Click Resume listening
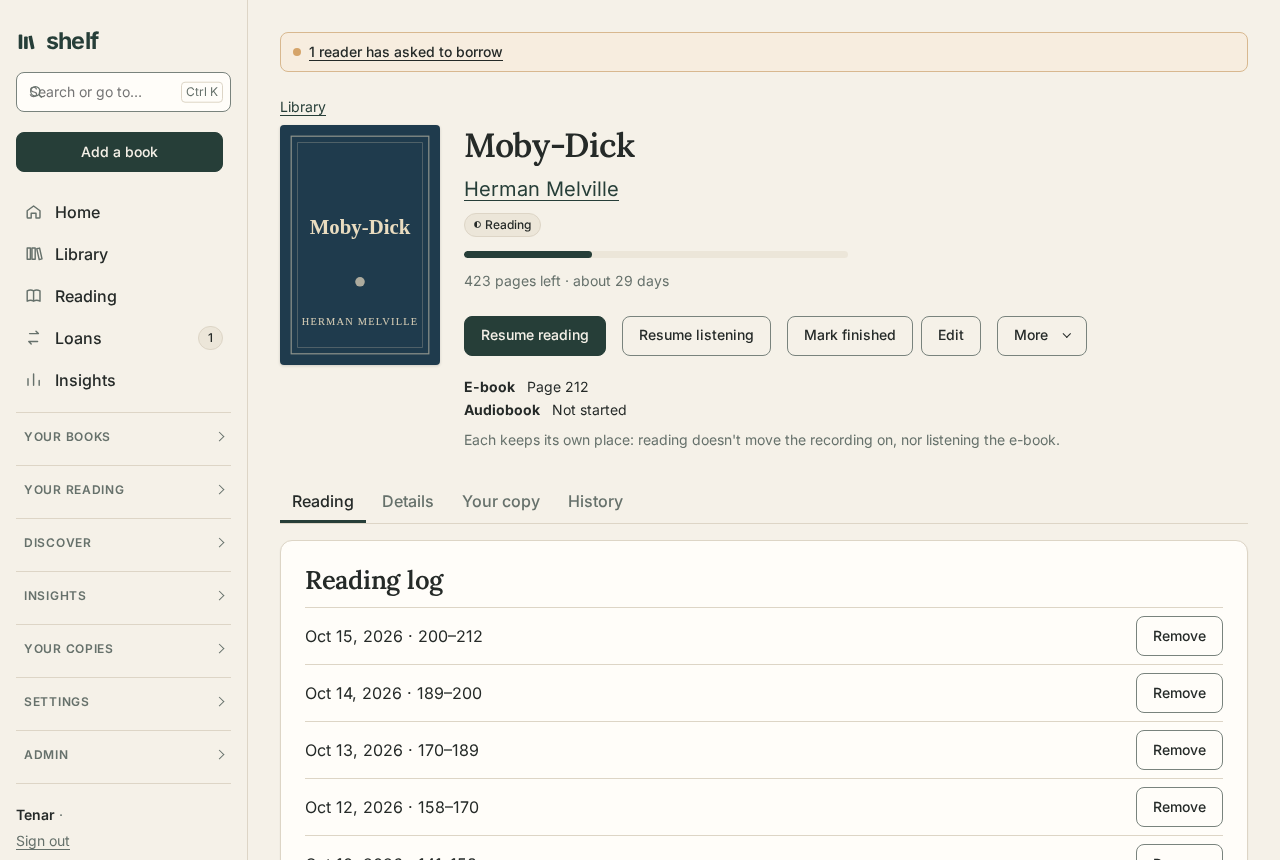This screenshot has width=1280, height=860. coord(696,336)
